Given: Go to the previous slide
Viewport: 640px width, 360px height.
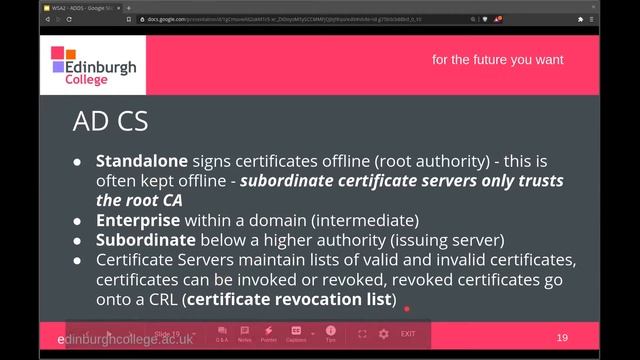Looking at the screenshot, I should (x=87, y=334).
